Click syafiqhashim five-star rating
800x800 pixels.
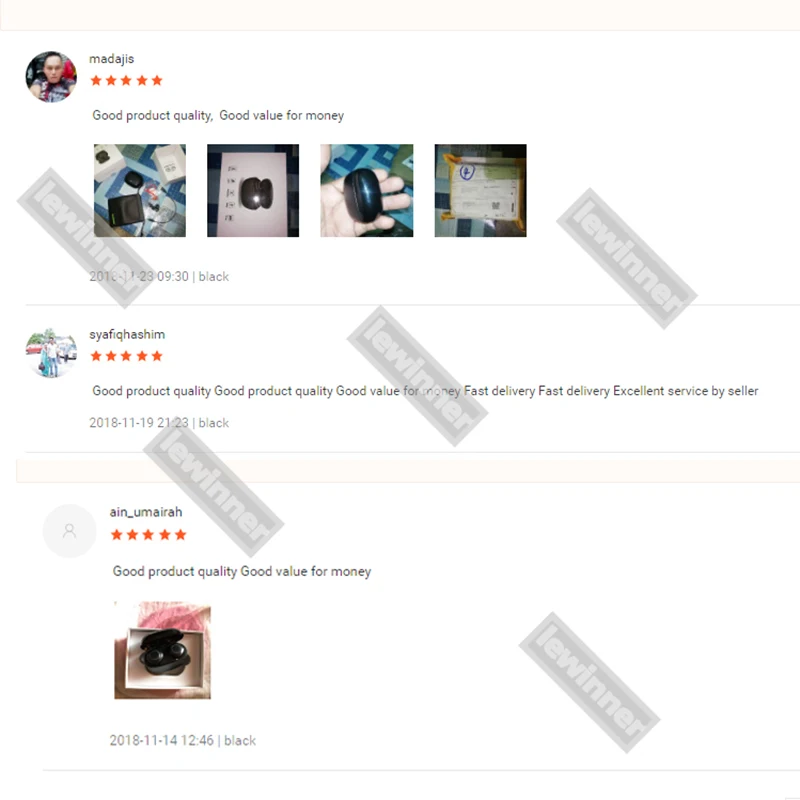(126, 356)
